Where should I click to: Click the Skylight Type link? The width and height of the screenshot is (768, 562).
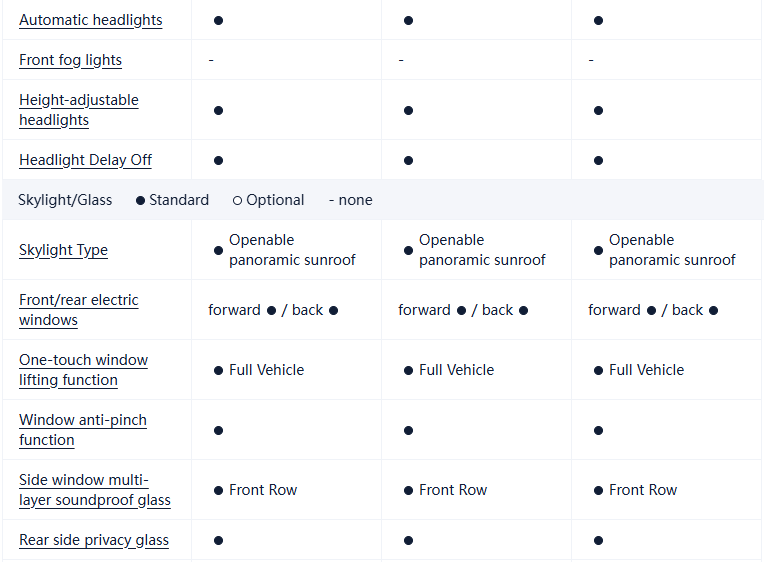63,250
